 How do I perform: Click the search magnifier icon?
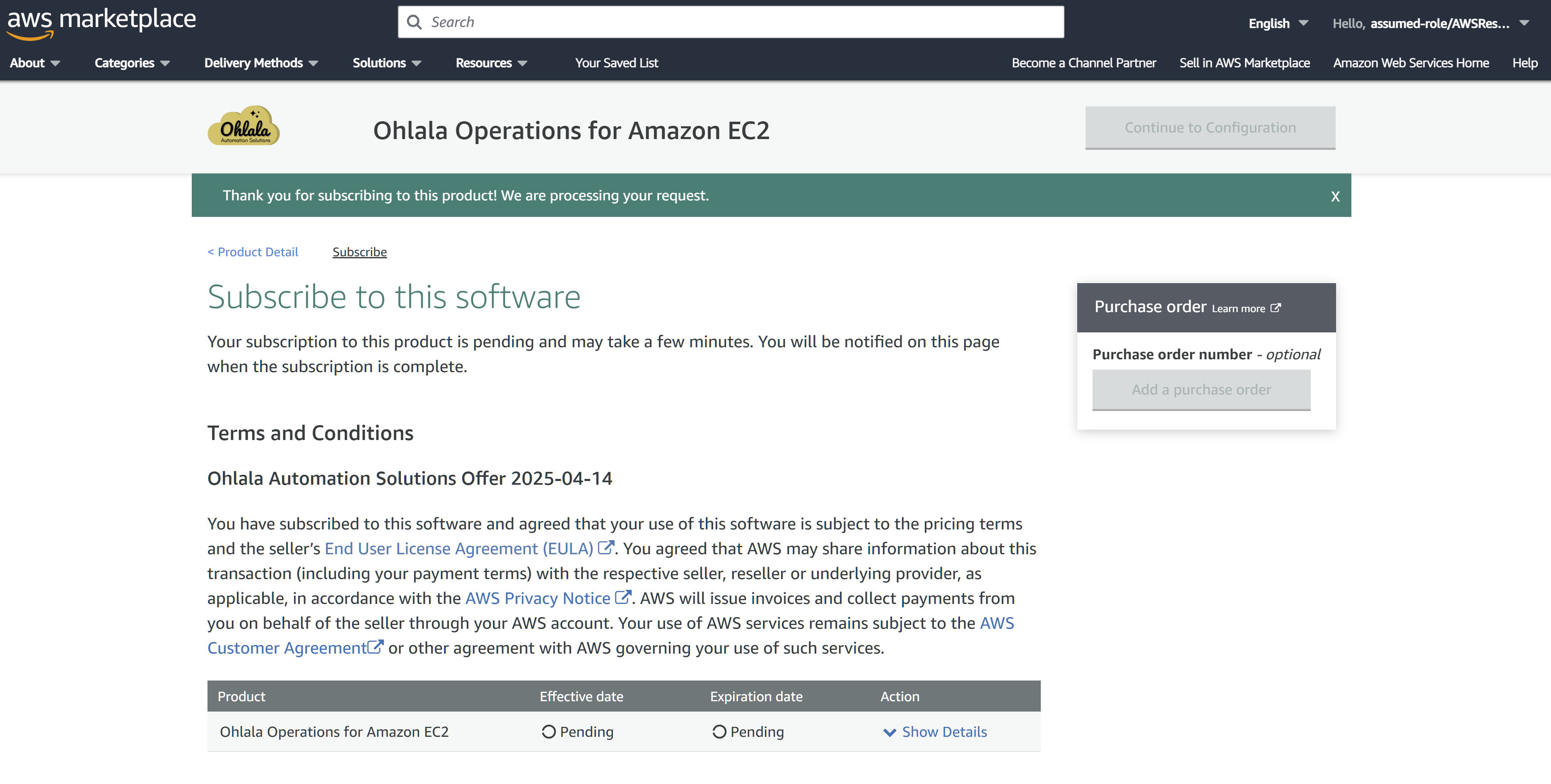coord(414,22)
